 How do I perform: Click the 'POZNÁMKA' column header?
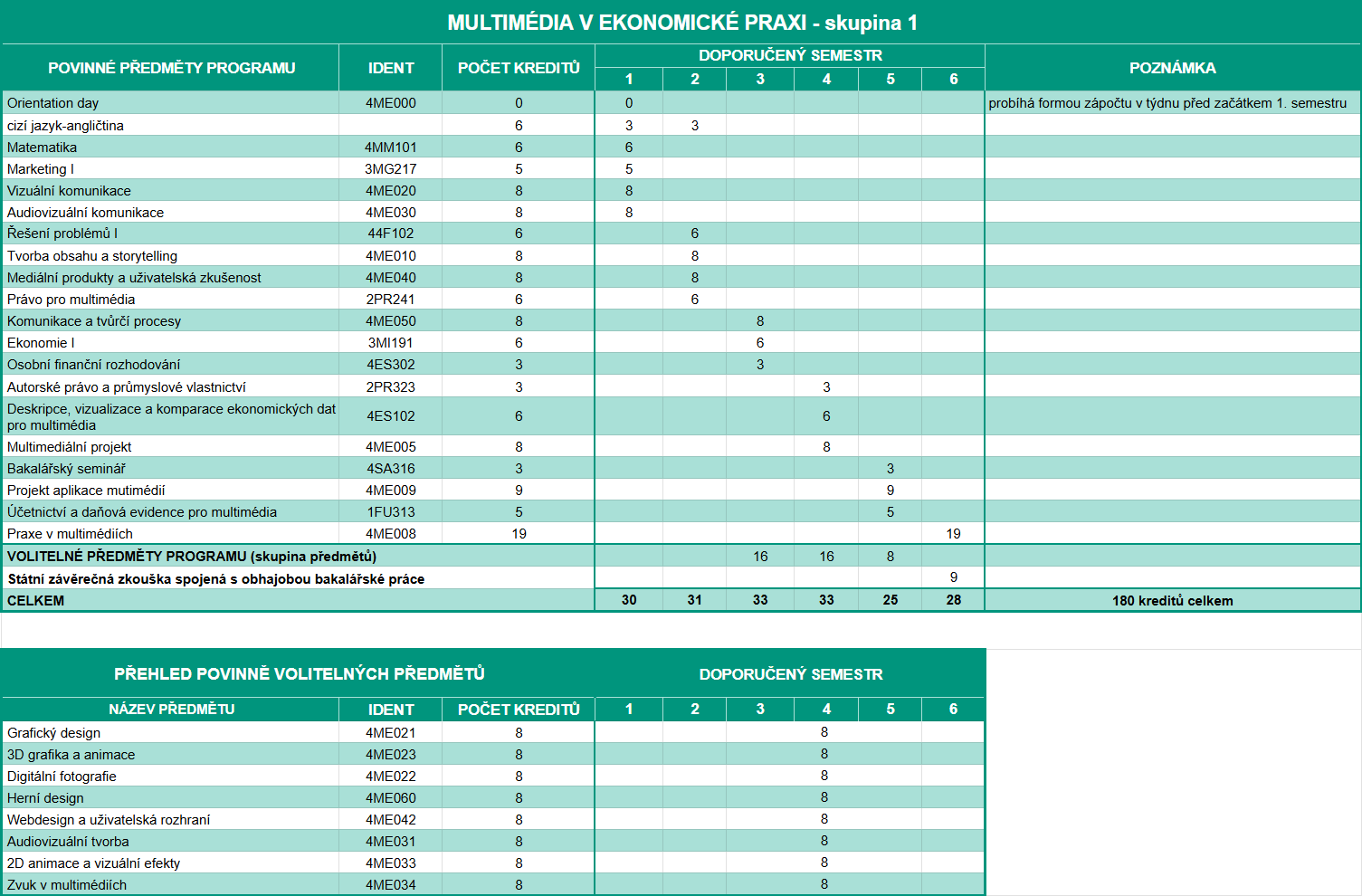[x=1172, y=68]
